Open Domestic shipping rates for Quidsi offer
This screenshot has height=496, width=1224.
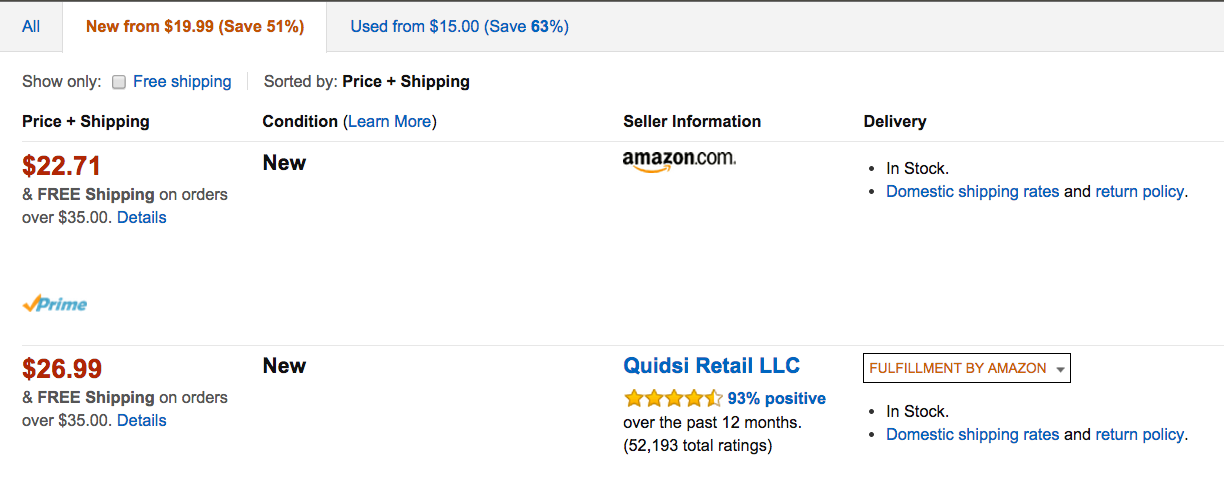(x=972, y=434)
